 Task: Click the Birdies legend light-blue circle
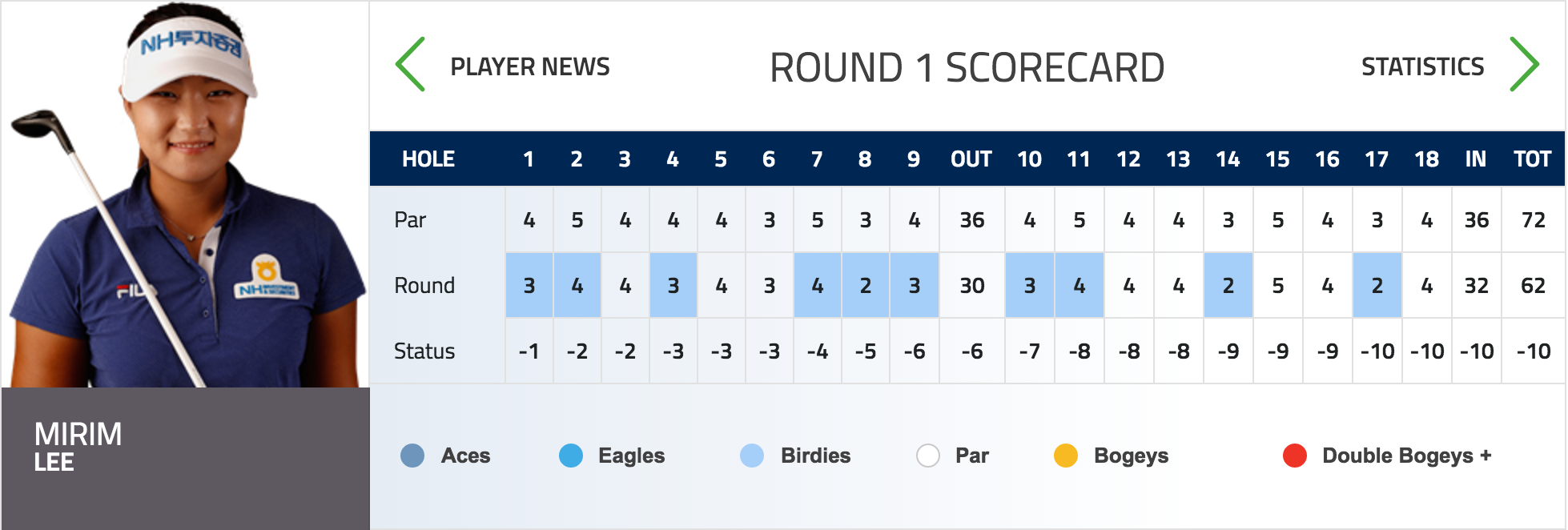click(752, 456)
